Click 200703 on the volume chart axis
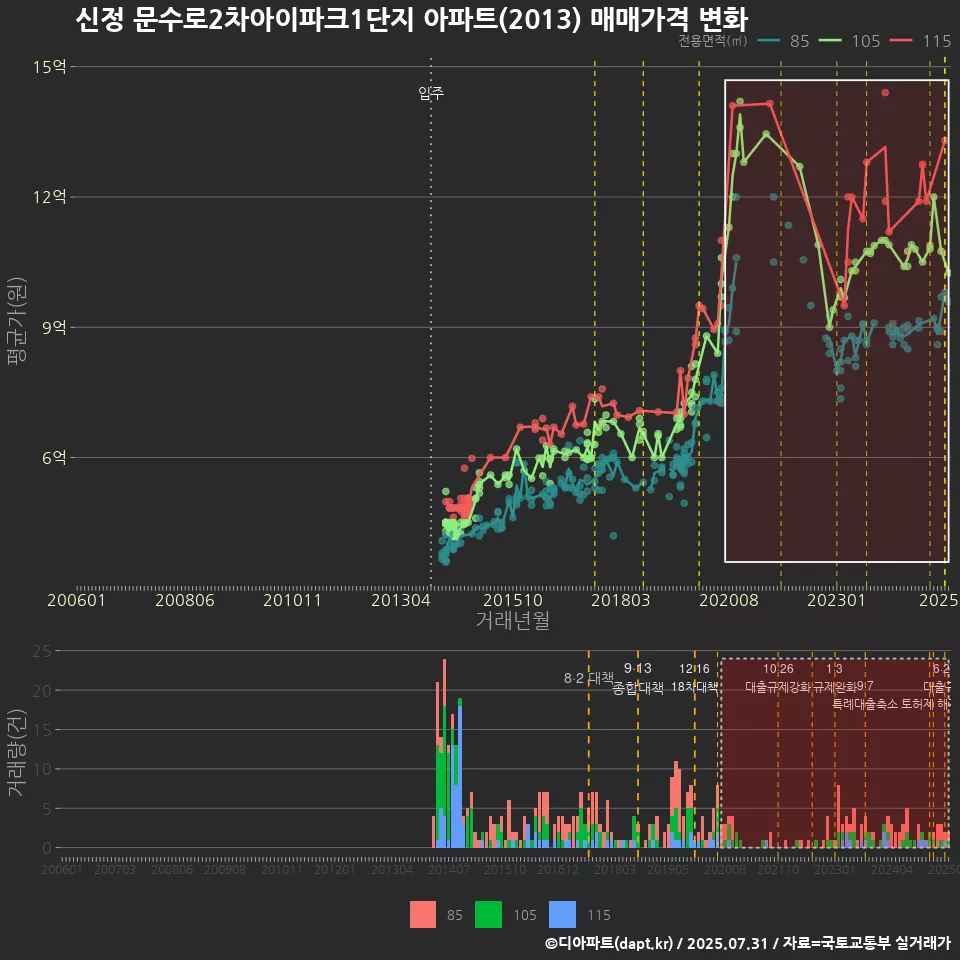 [115, 869]
